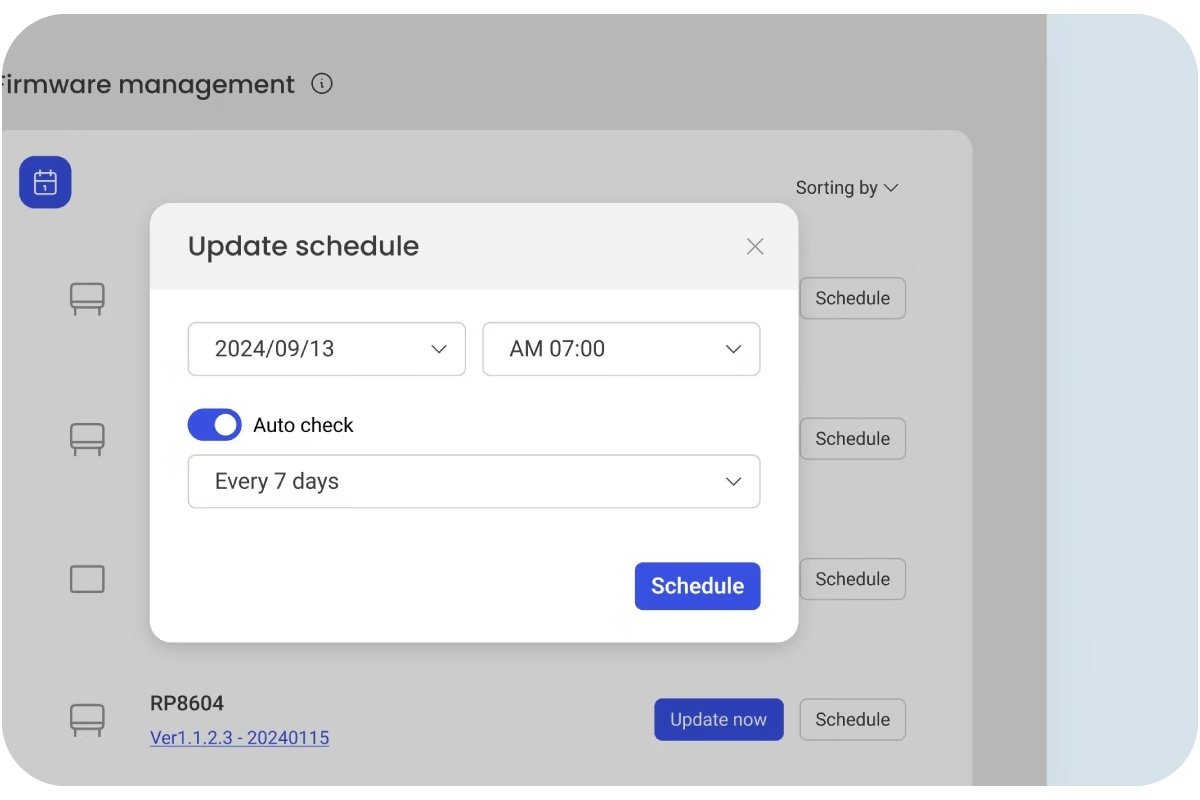Viewport: 1200px width, 800px height.
Task: Expand the AM 07:00 time dropdown
Action: tap(621, 349)
